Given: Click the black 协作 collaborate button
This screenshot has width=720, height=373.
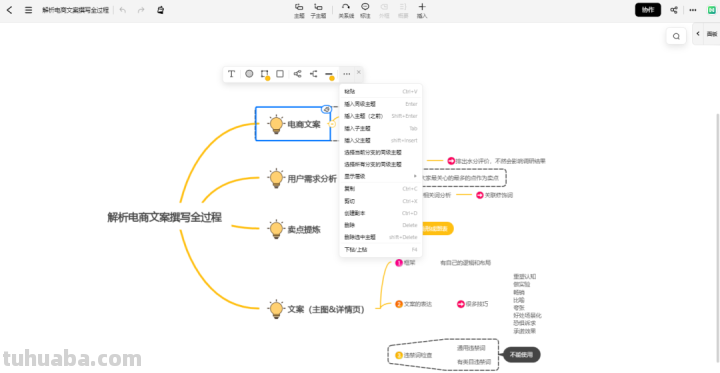Looking at the screenshot, I should coord(648,10).
